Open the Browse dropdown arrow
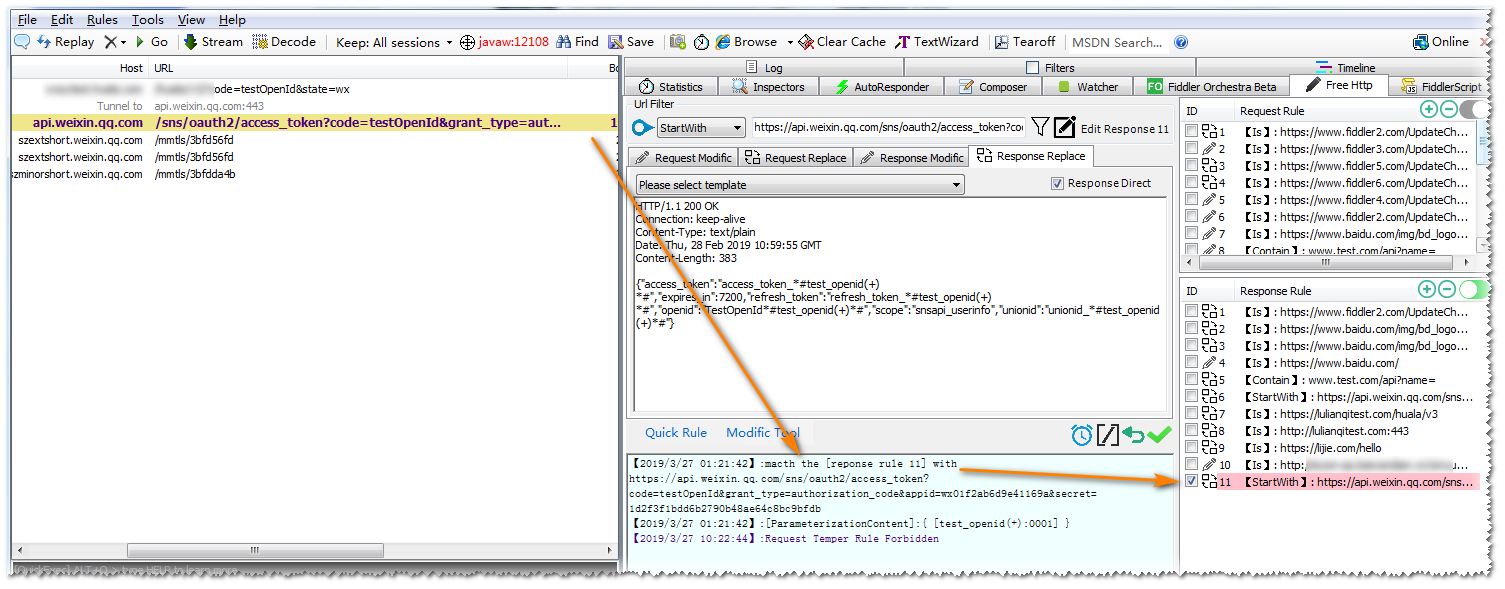The image size is (1505, 589). click(x=789, y=42)
